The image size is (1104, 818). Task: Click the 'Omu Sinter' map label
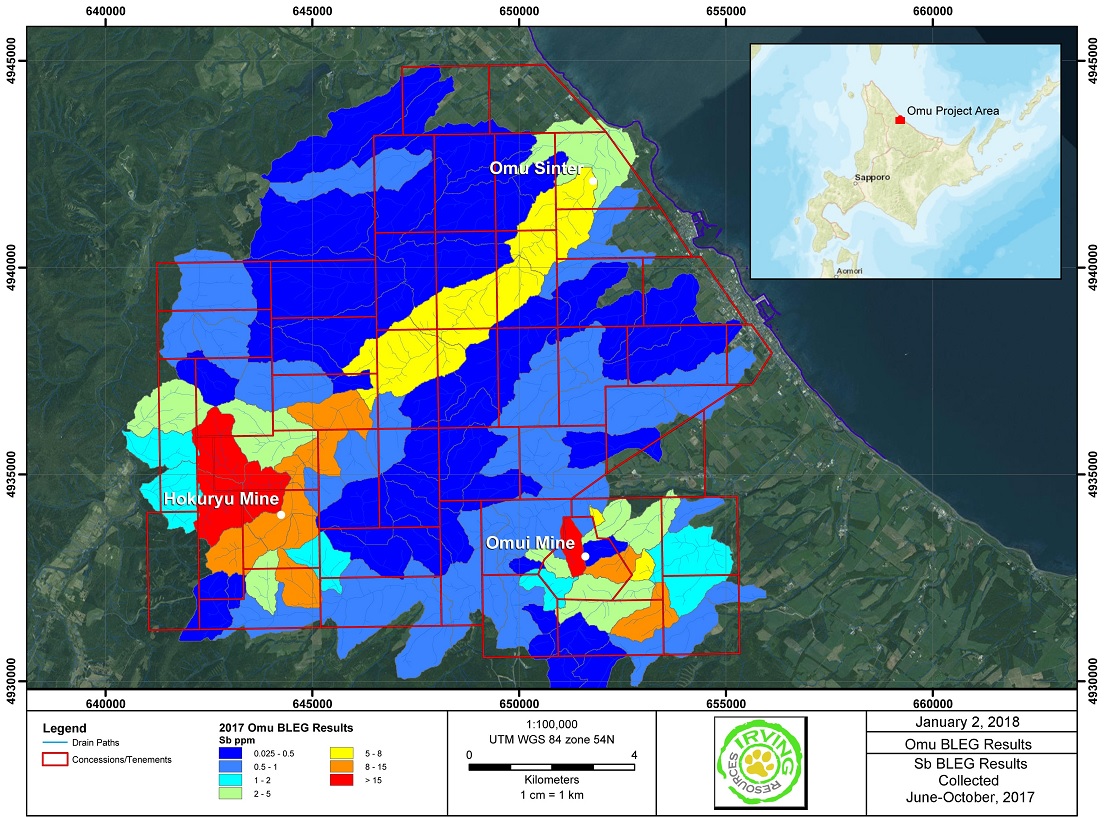pyautogui.click(x=536, y=168)
